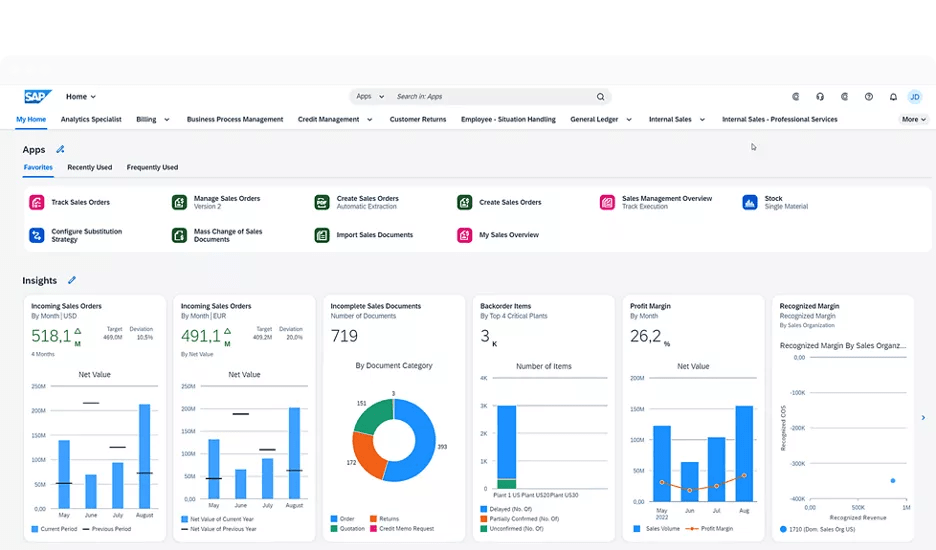Open the help question mark icon
Image resolution: width=936 pixels, height=550 pixels.
[x=868, y=97]
